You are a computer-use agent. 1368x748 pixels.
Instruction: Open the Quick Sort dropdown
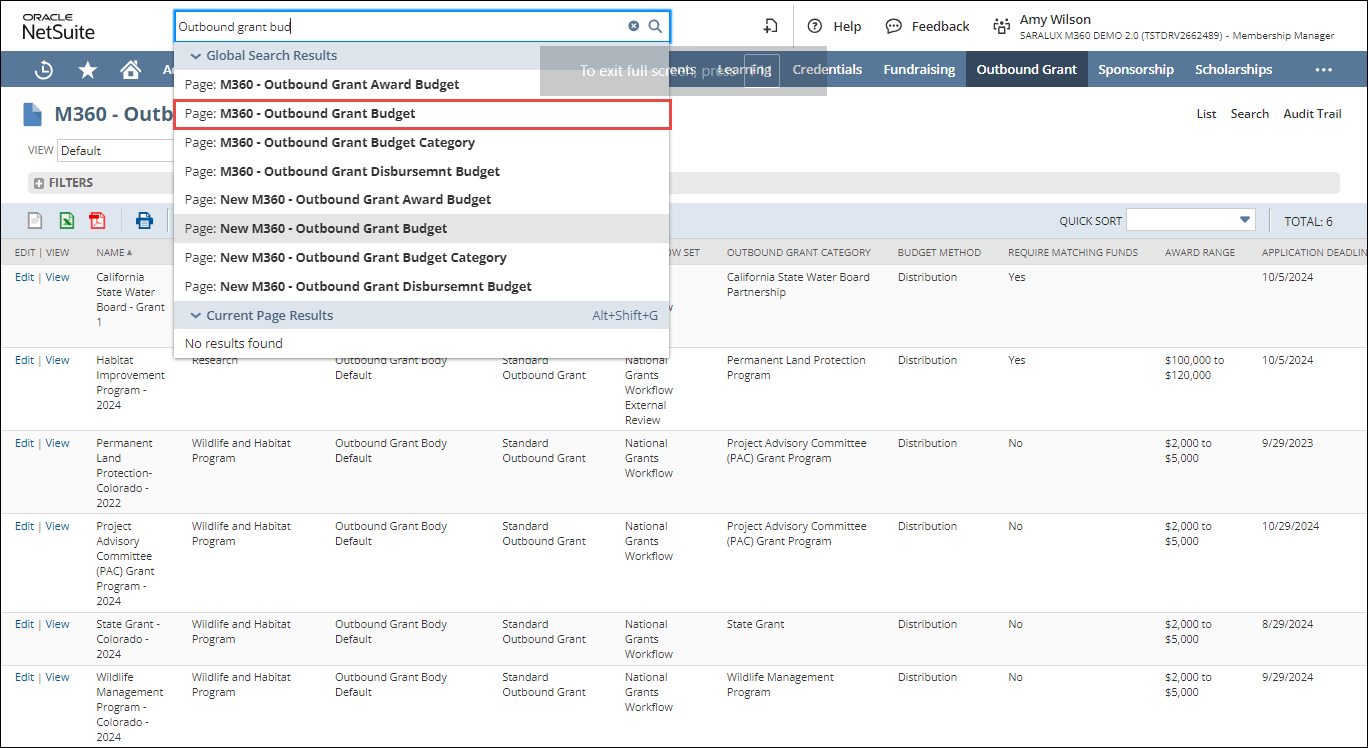[x=1245, y=220]
